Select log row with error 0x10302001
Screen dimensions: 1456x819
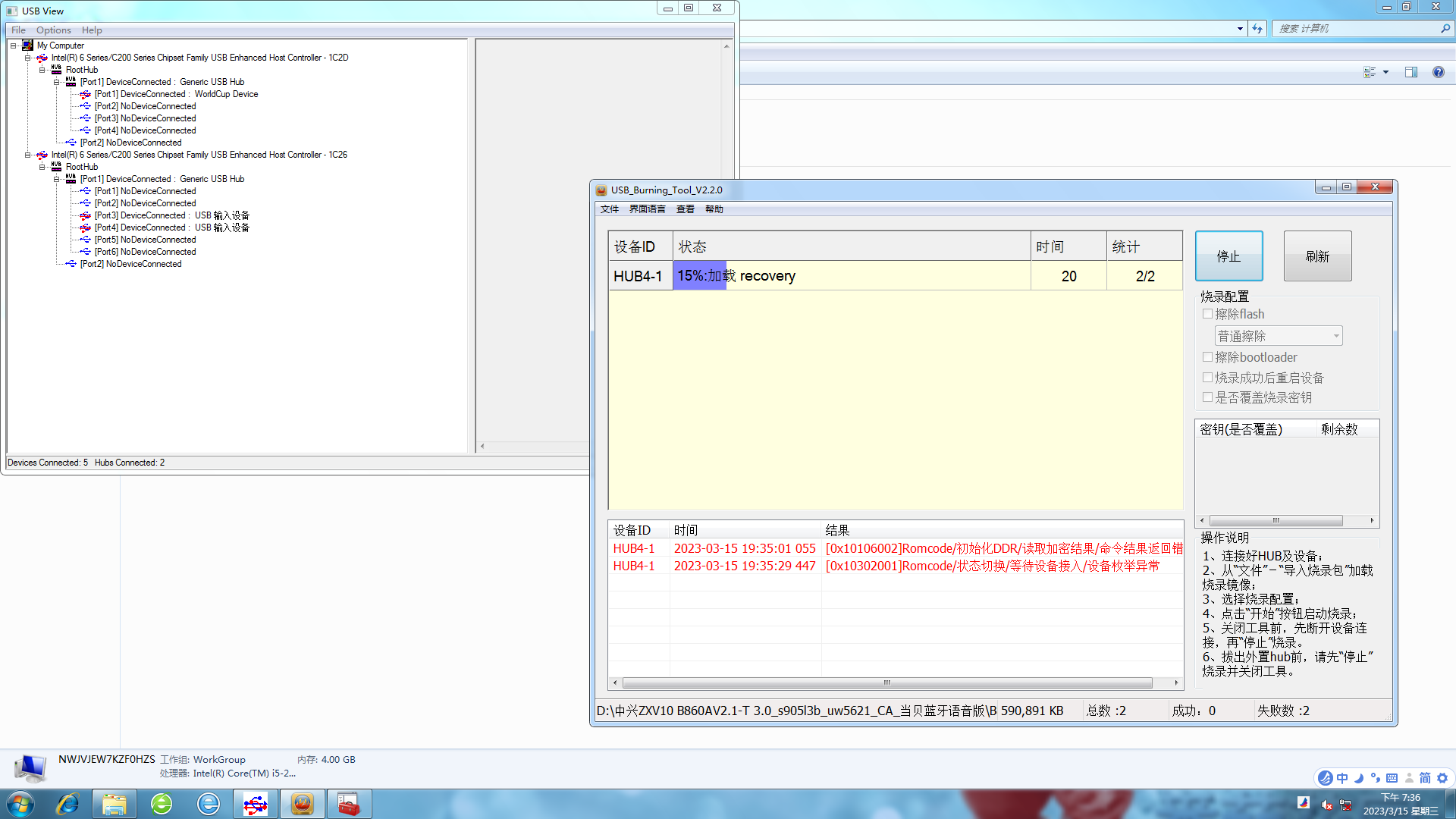click(895, 566)
